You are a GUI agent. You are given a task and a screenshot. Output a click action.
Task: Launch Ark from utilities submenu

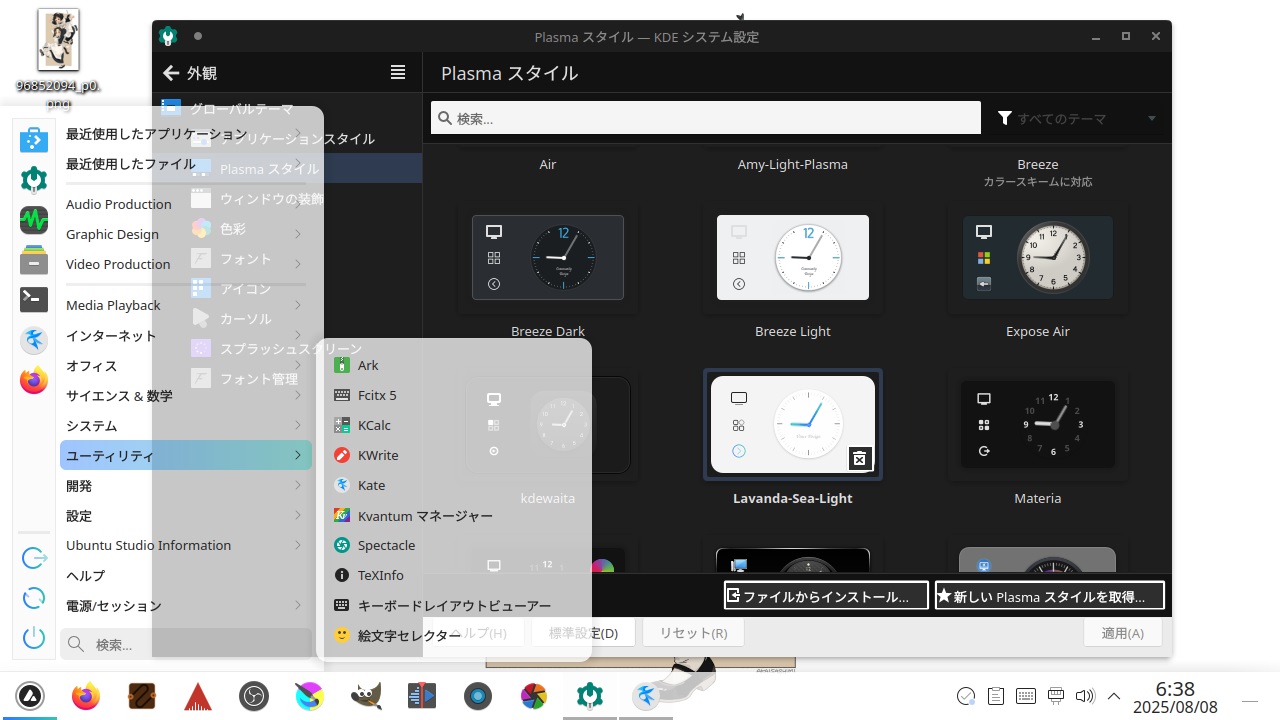tap(455, 365)
